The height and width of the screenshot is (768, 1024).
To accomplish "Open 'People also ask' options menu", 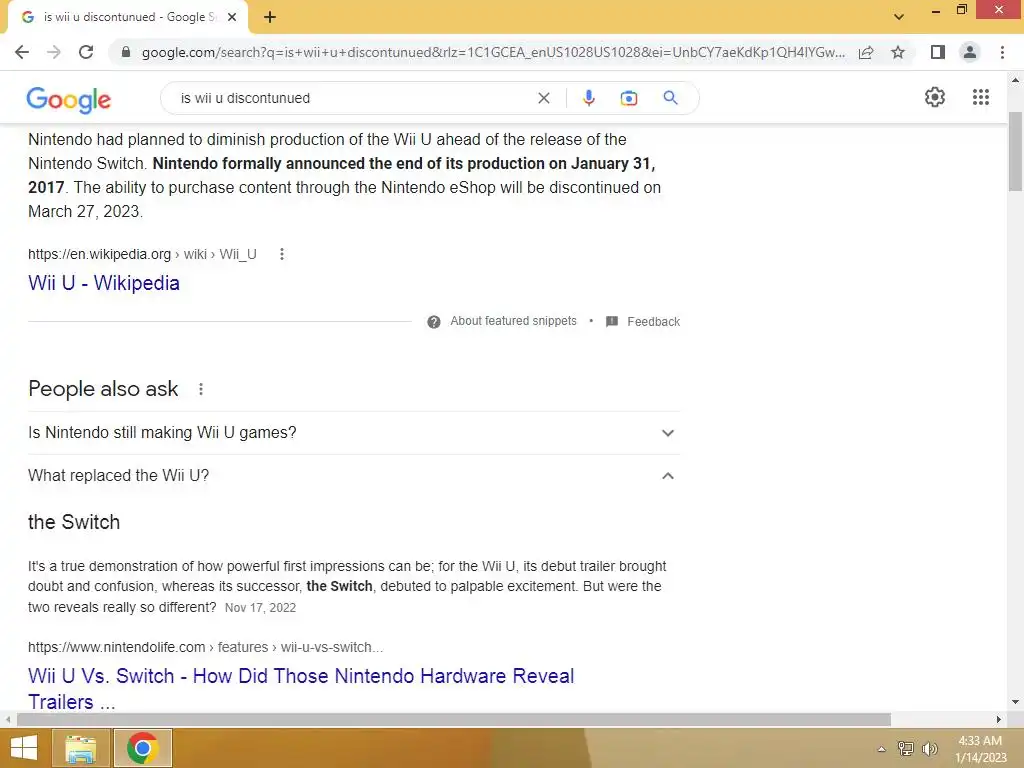I will click(x=201, y=389).
